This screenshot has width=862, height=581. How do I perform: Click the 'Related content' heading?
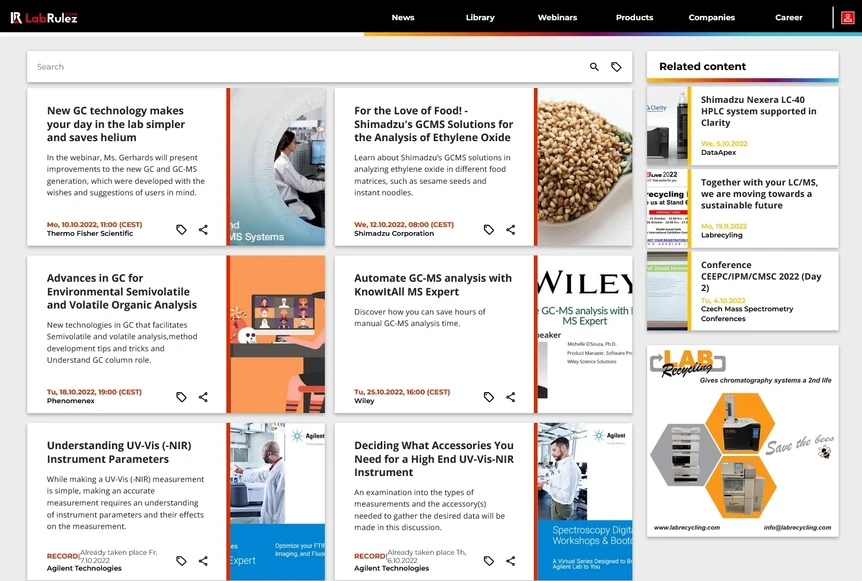[x=703, y=67]
